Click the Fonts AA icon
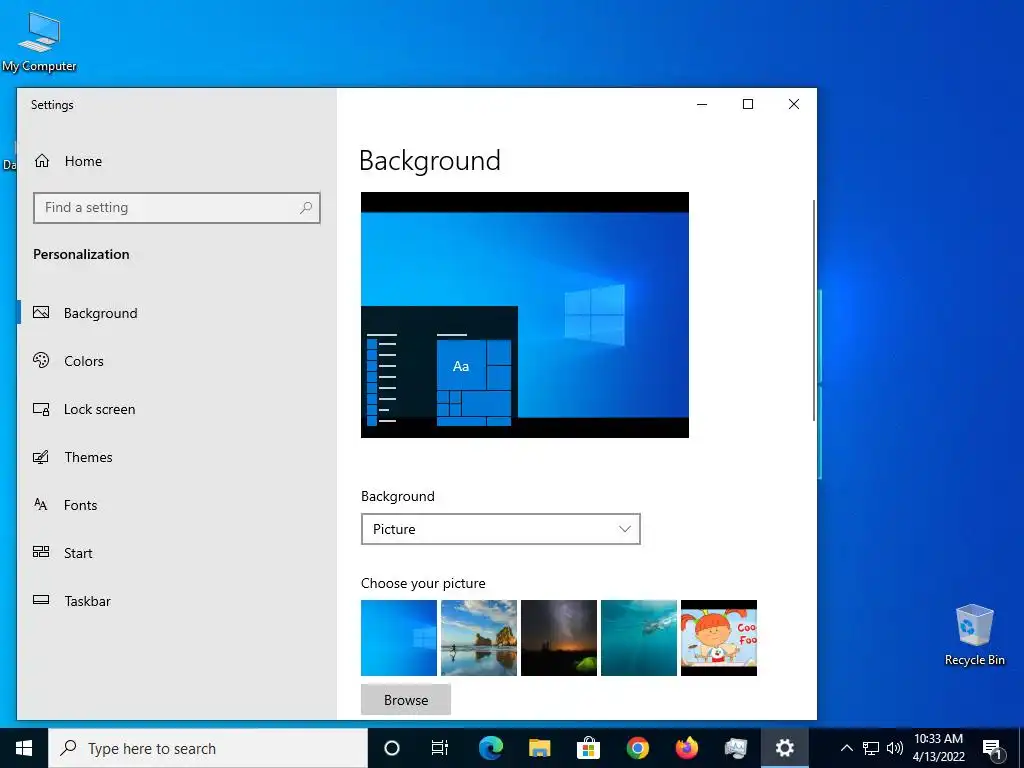 [41, 504]
